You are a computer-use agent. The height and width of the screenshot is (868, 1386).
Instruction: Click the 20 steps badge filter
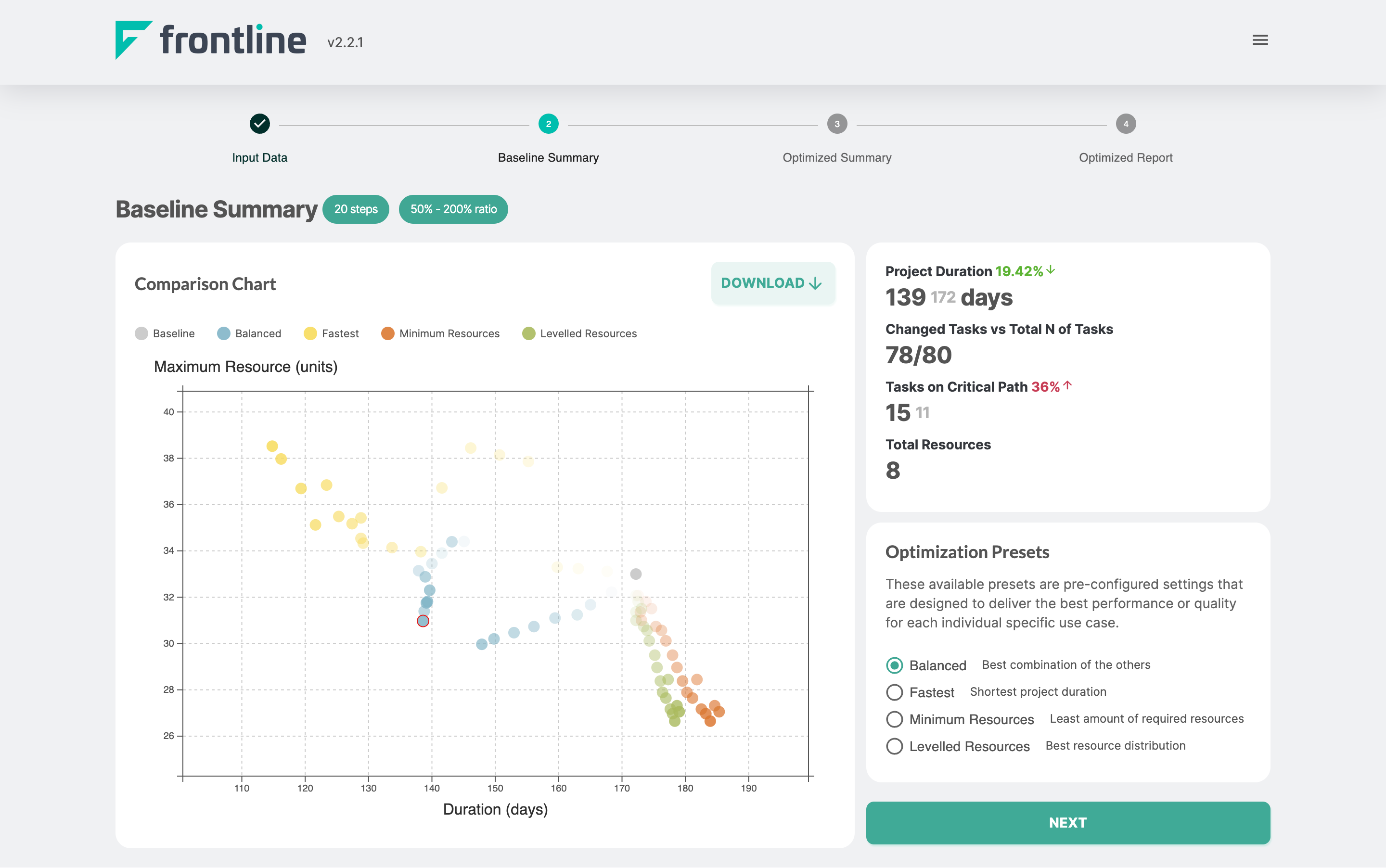click(357, 208)
